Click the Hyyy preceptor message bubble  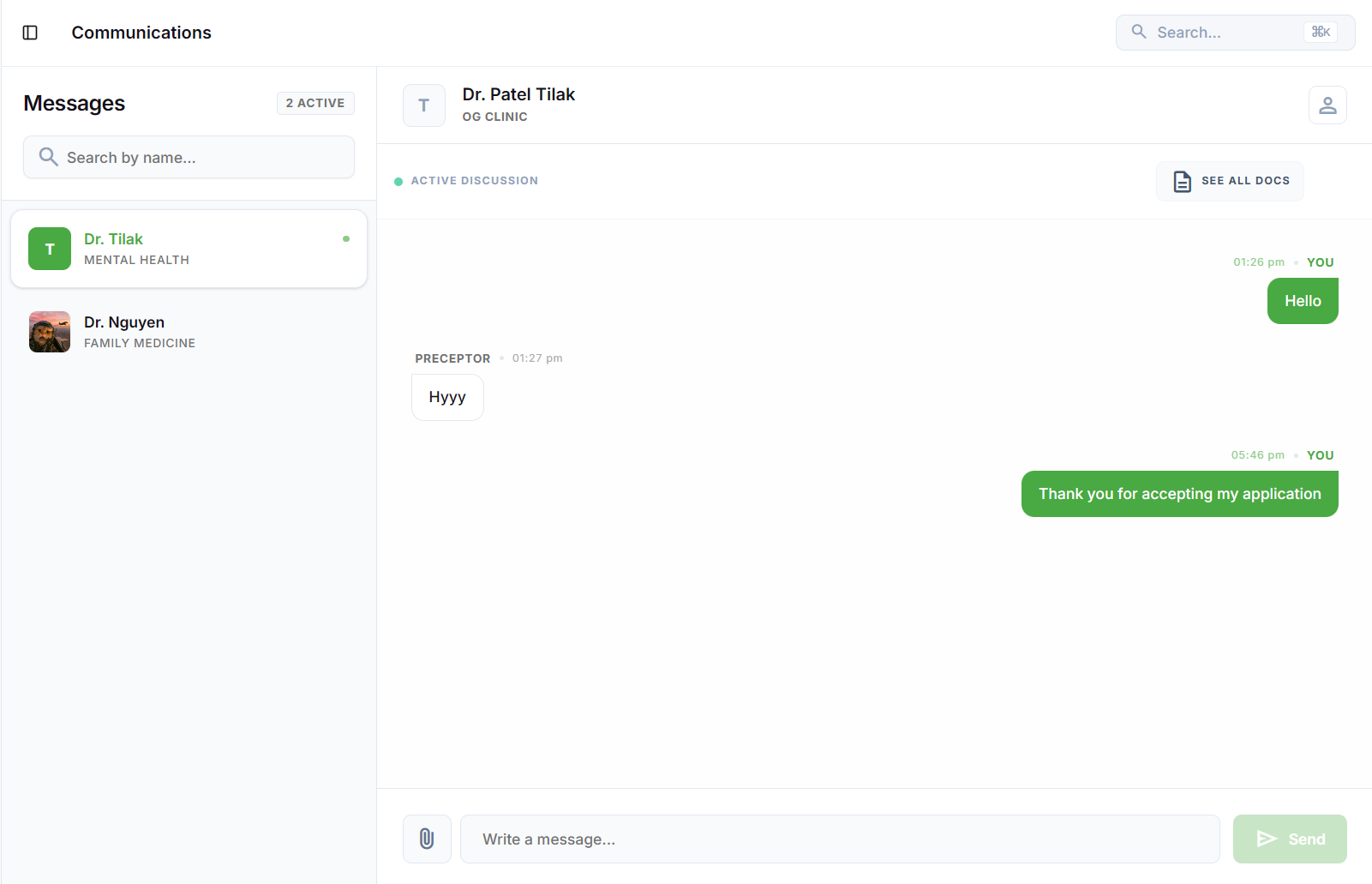point(447,397)
